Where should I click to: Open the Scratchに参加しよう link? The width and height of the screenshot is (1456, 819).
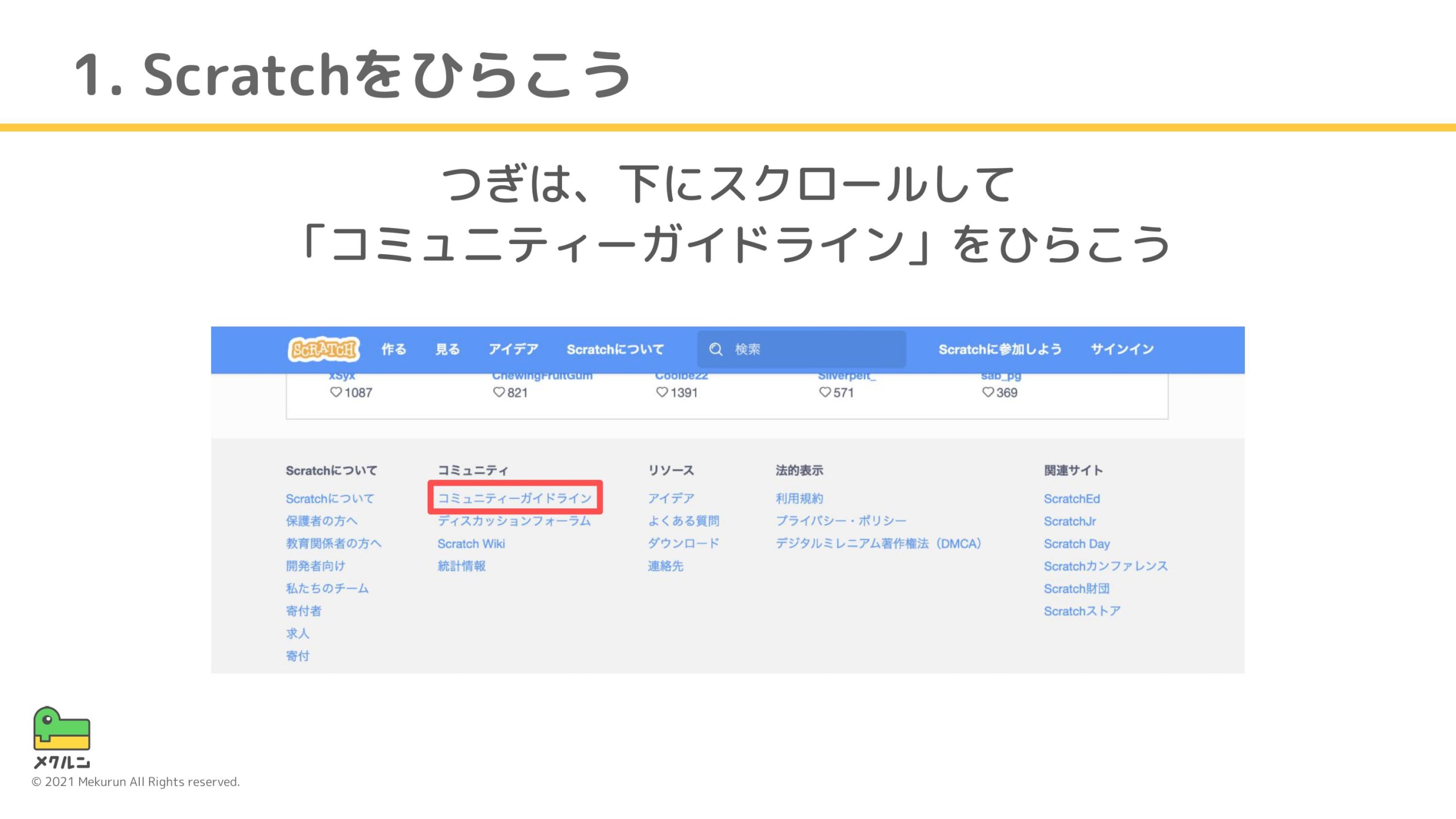999,349
